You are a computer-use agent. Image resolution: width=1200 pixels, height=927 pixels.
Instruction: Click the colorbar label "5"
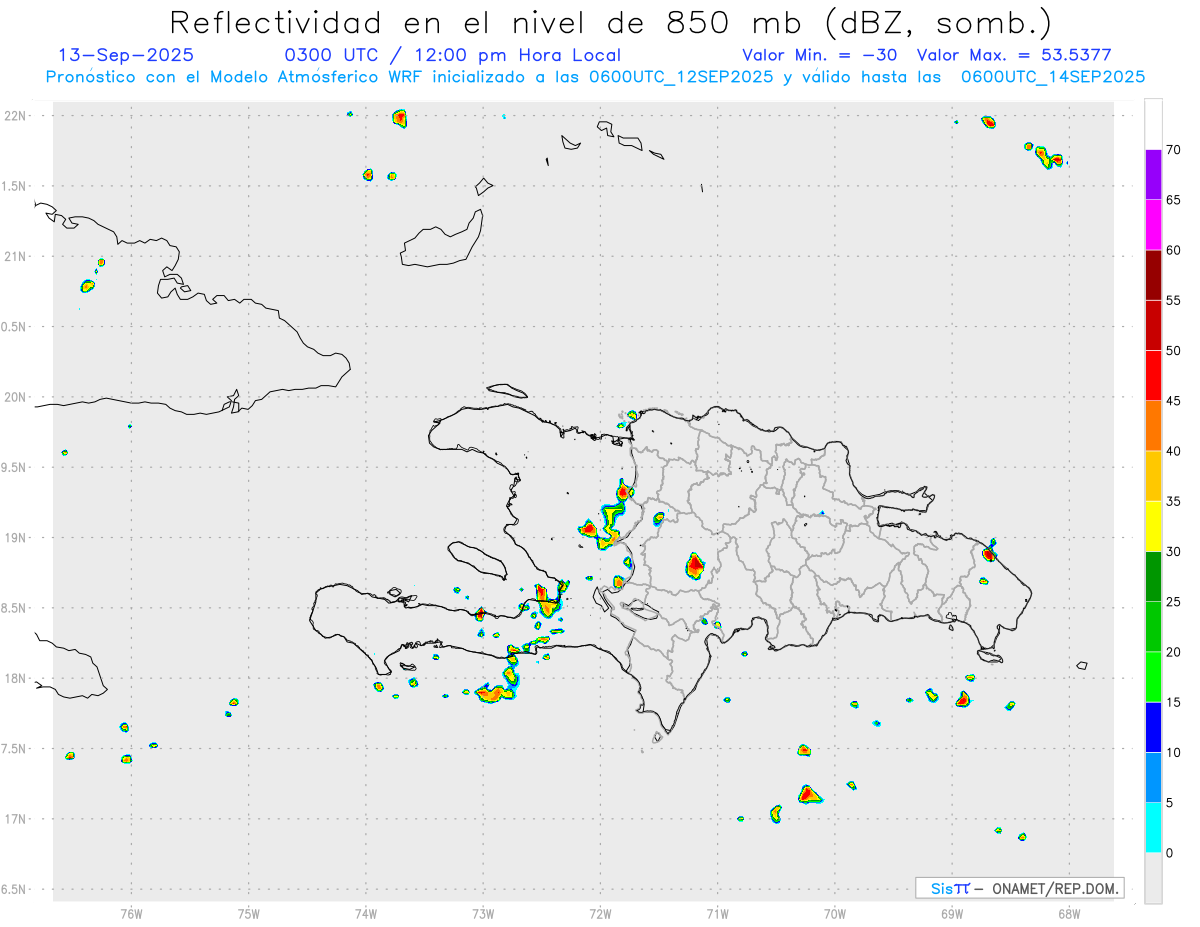tap(1170, 803)
